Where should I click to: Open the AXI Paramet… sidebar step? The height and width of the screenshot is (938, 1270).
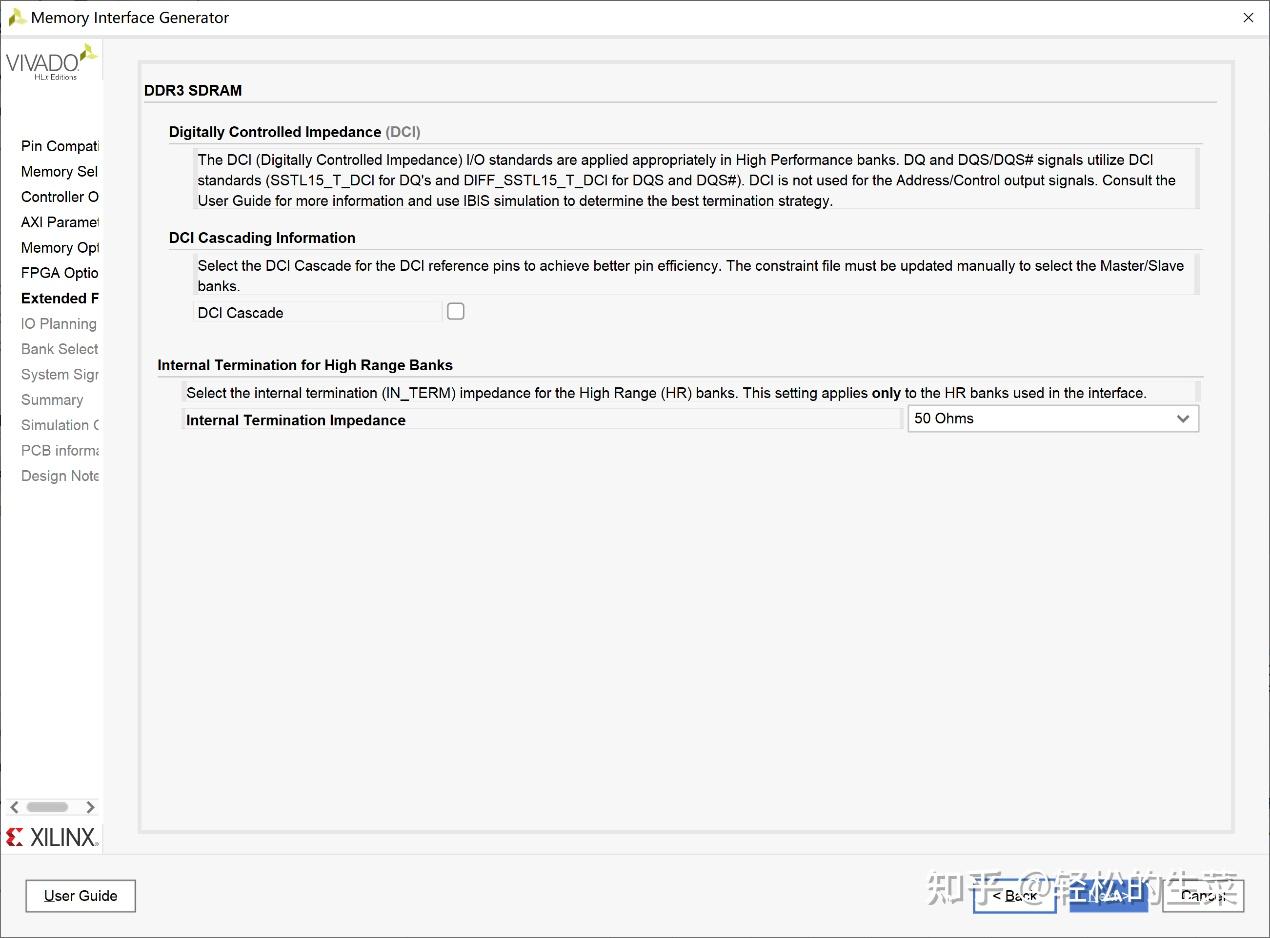coord(60,222)
